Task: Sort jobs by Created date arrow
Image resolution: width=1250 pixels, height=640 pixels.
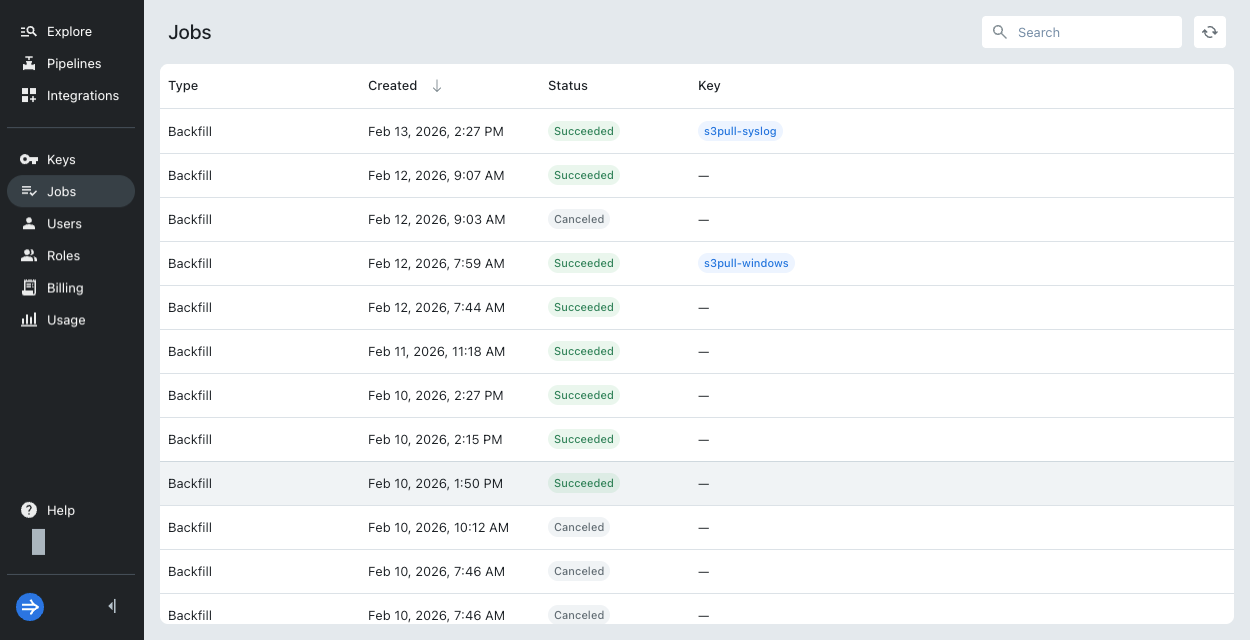Action: (436, 85)
